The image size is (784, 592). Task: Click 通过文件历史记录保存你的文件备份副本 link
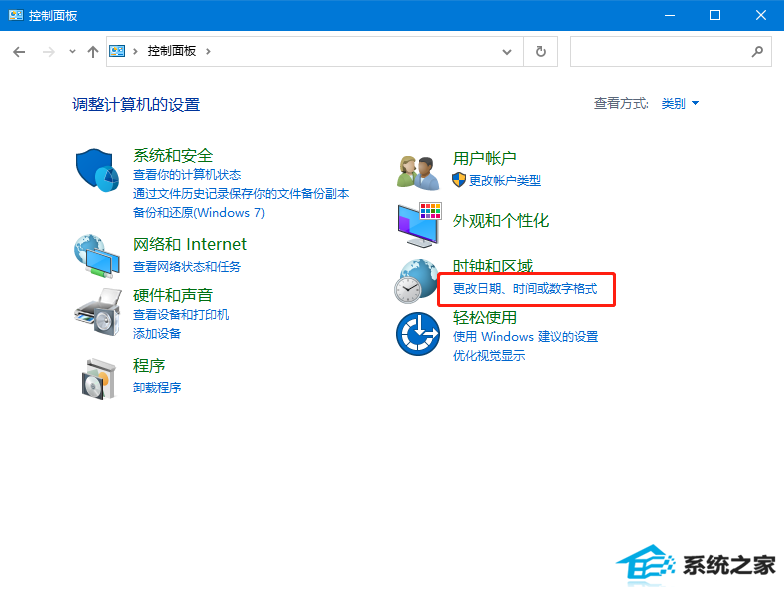(x=241, y=194)
